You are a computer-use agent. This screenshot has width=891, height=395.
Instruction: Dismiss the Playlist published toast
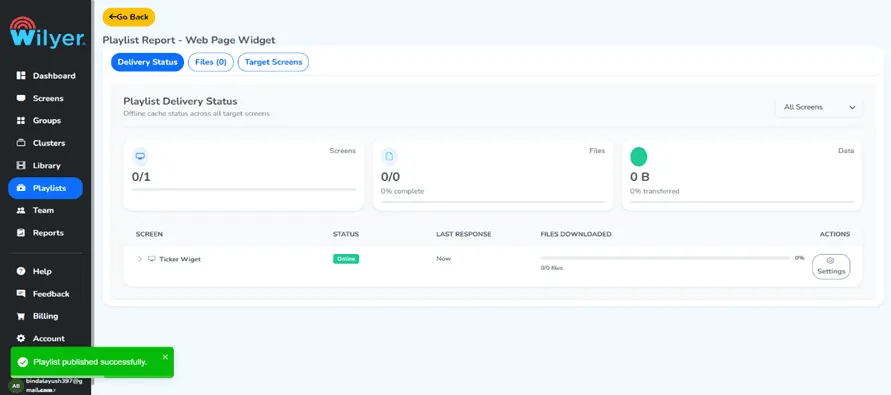point(165,357)
